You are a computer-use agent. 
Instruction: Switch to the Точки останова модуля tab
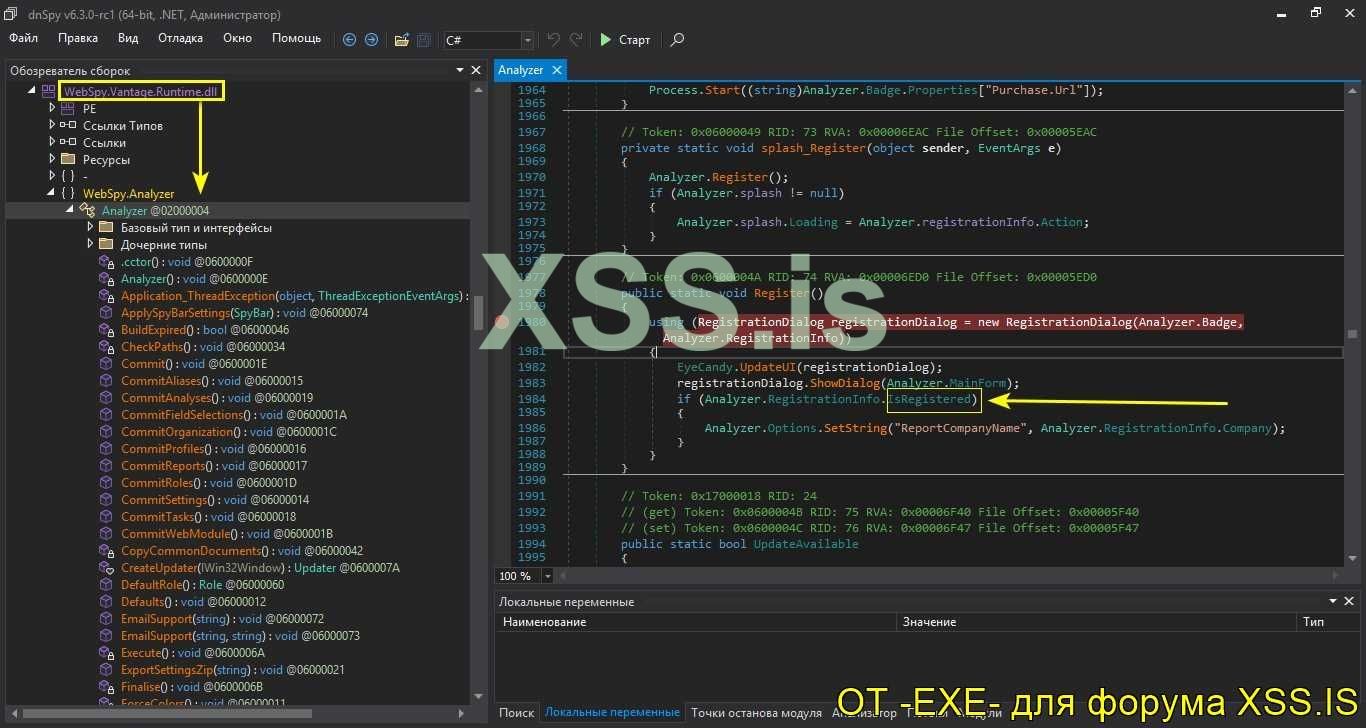(x=756, y=713)
